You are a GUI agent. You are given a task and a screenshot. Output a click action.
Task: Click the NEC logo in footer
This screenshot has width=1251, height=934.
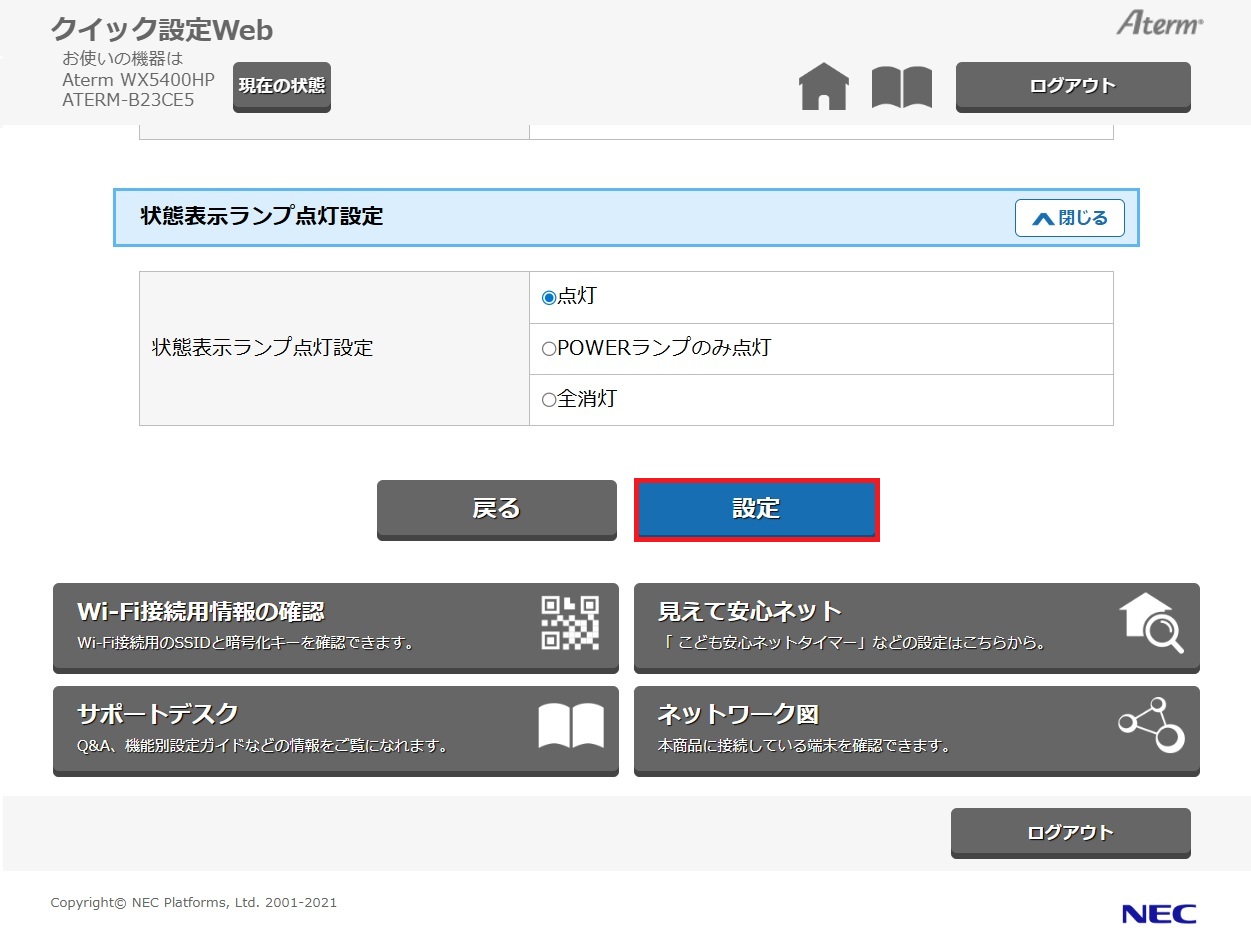pos(1159,913)
